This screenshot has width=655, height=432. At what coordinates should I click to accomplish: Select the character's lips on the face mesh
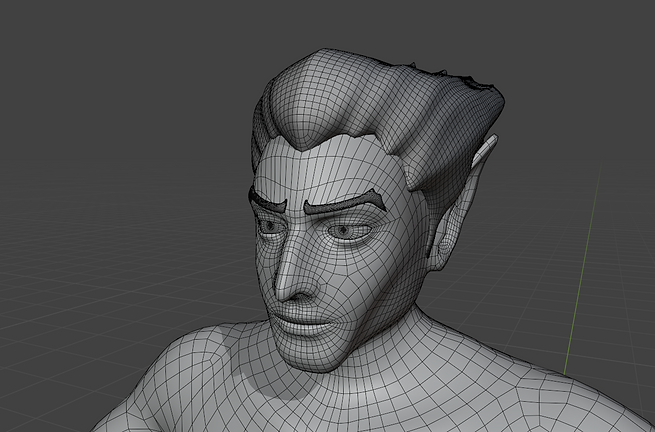pyautogui.click(x=307, y=324)
